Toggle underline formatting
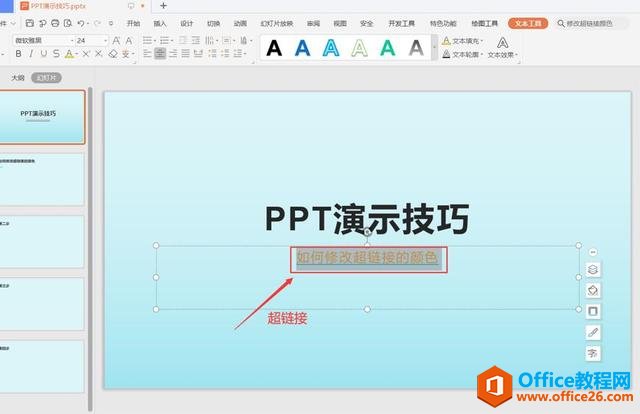This screenshot has height=414, width=640. [44, 53]
